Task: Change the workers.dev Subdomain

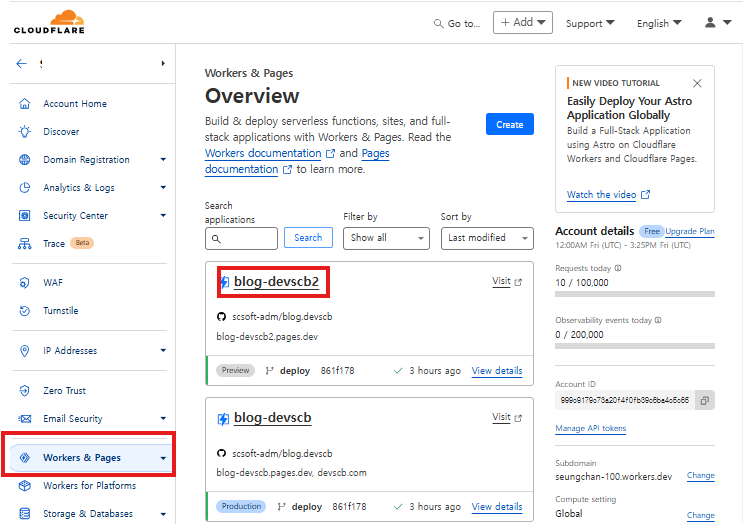Action: tap(701, 476)
